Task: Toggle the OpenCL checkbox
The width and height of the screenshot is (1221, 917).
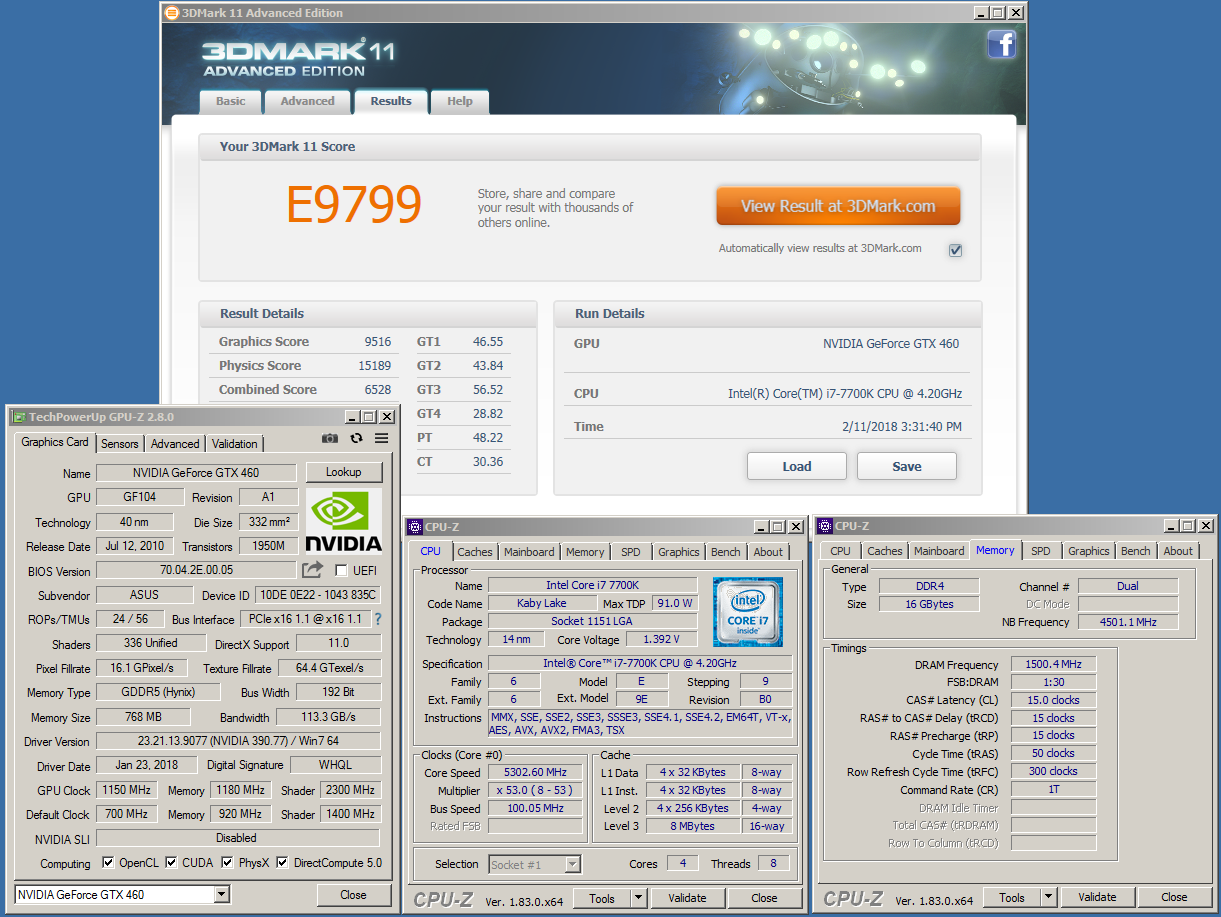Action: pyautogui.click(x=109, y=862)
